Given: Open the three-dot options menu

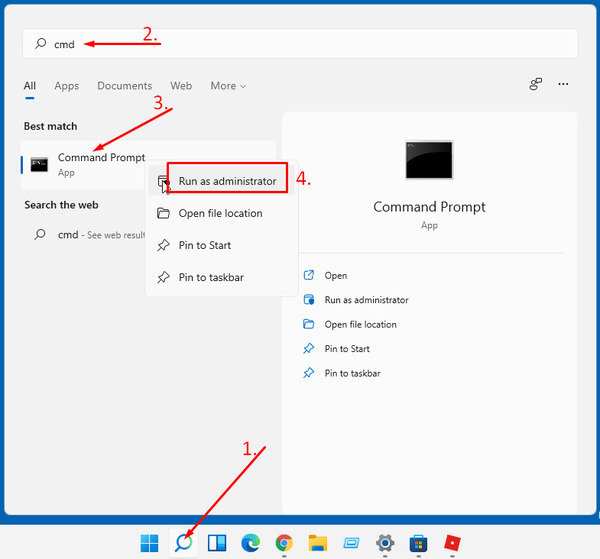Looking at the screenshot, I should (x=563, y=84).
